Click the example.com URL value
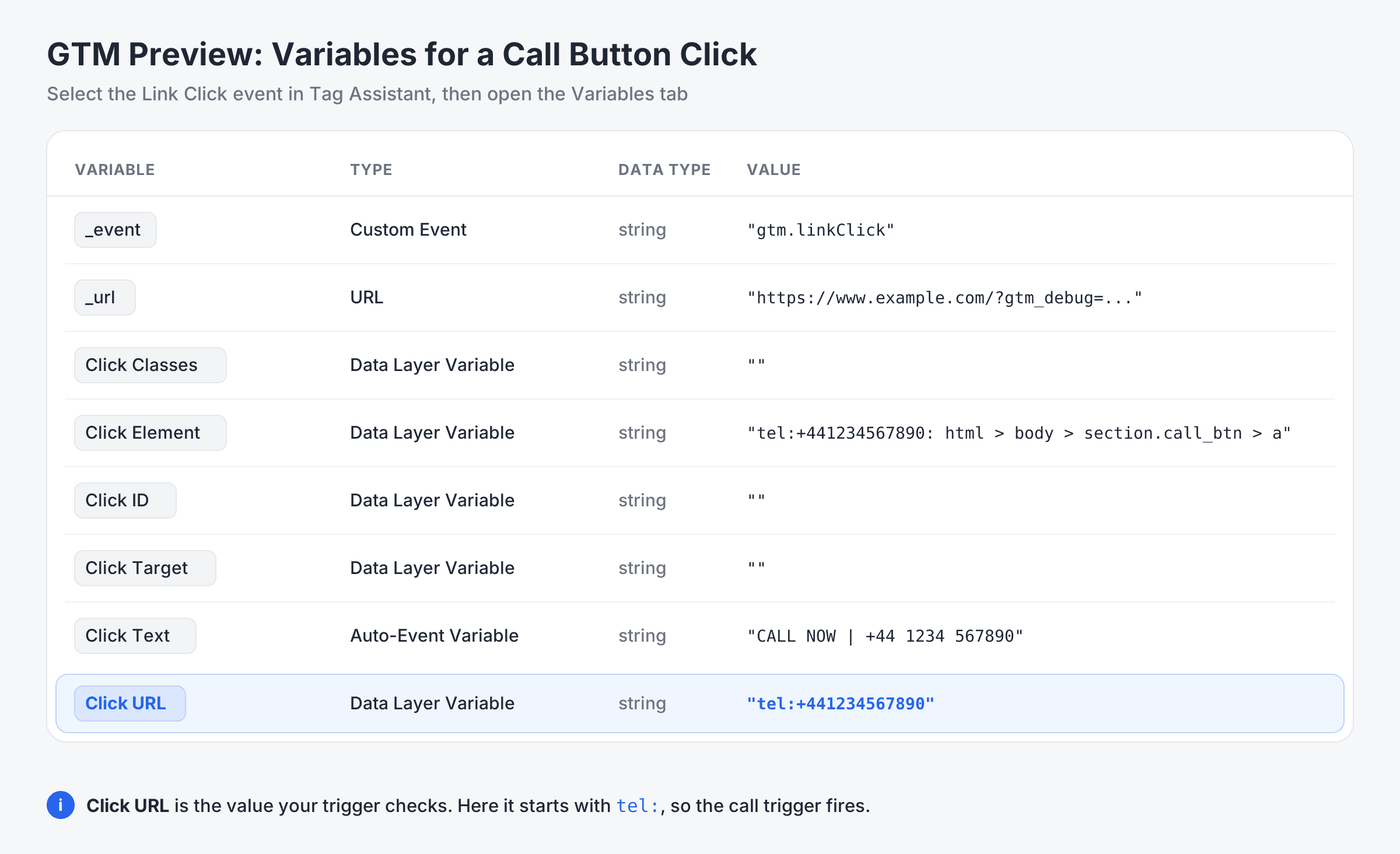Viewport: 1400px width, 854px height. (944, 297)
